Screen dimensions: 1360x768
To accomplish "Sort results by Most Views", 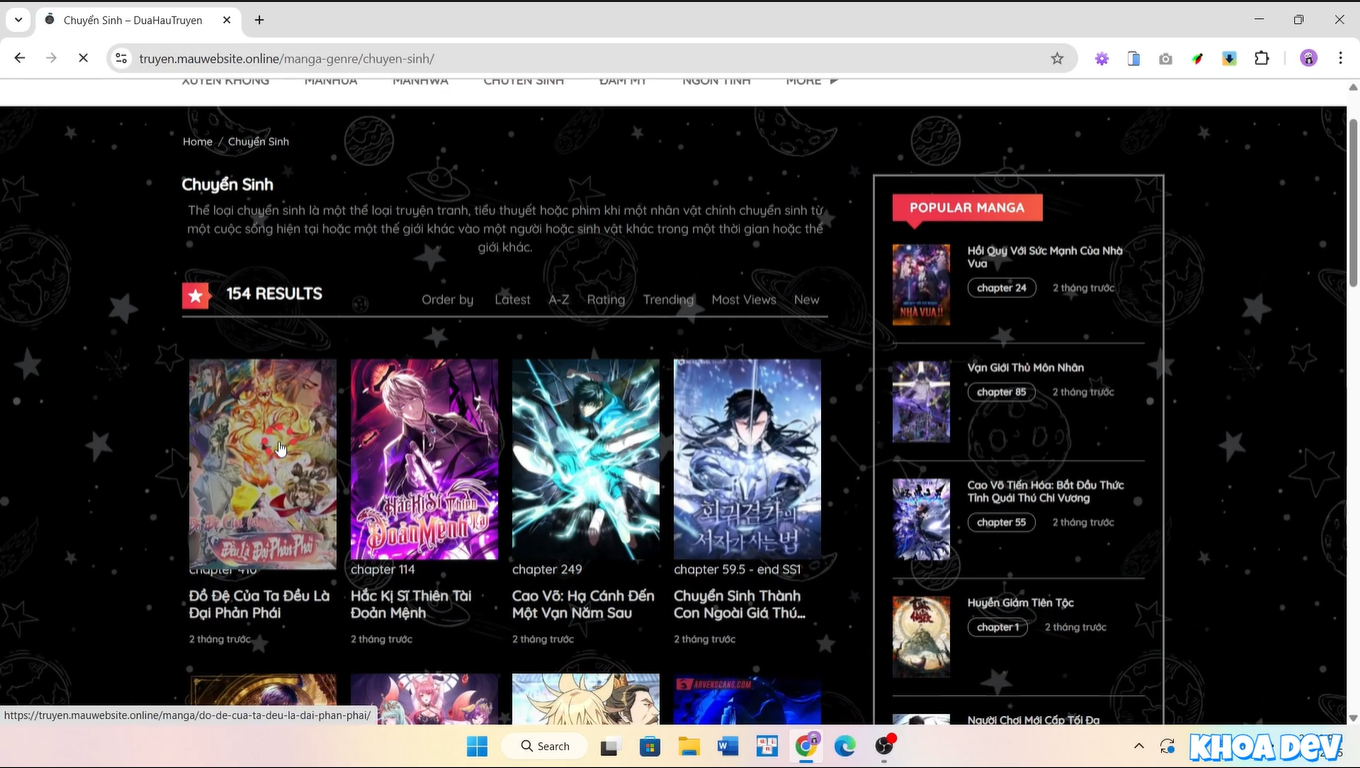I will click(744, 299).
